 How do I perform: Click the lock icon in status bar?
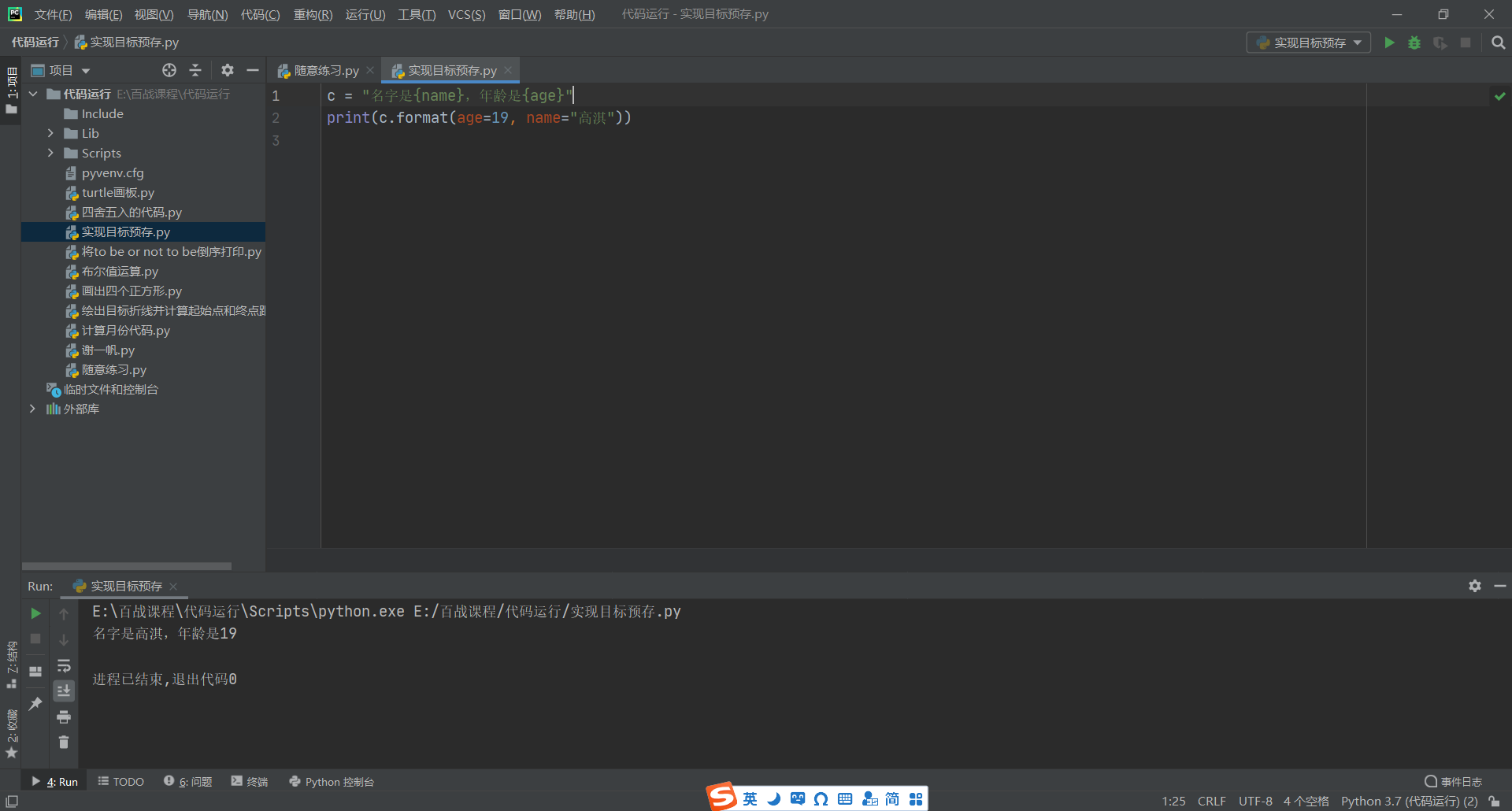pos(1494,801)
